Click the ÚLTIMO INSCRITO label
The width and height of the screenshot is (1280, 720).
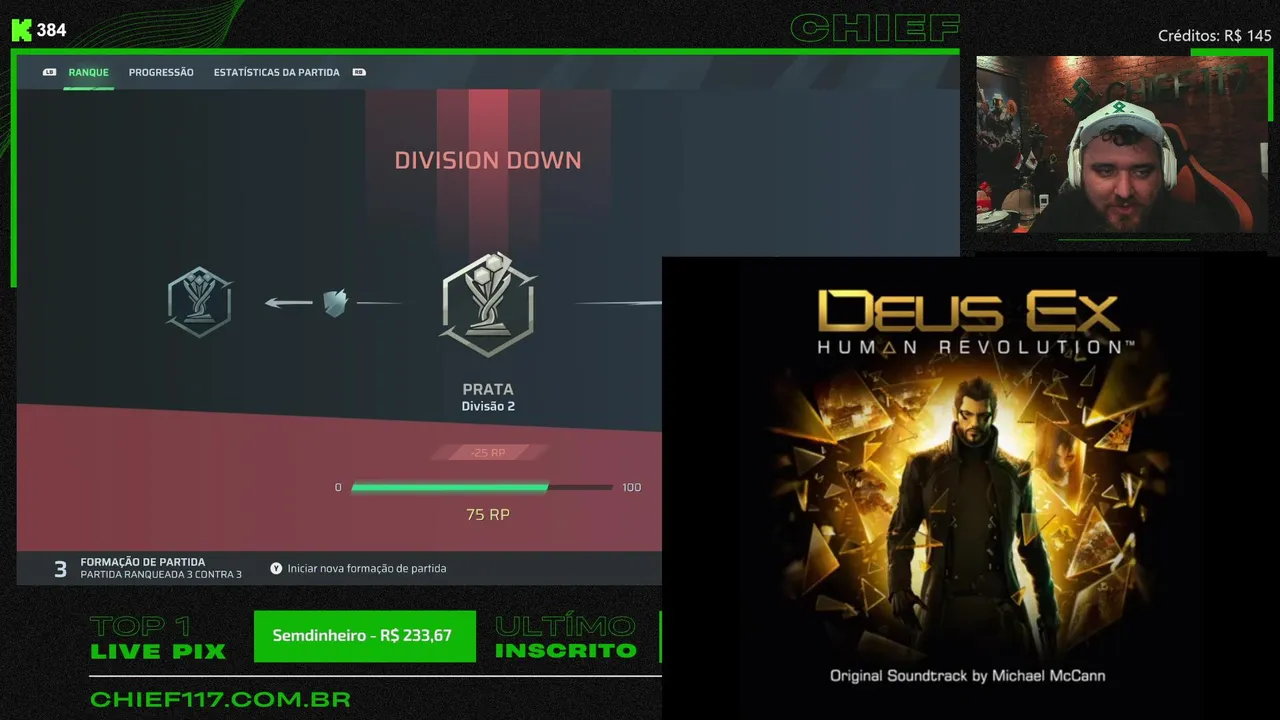[566, 638]
